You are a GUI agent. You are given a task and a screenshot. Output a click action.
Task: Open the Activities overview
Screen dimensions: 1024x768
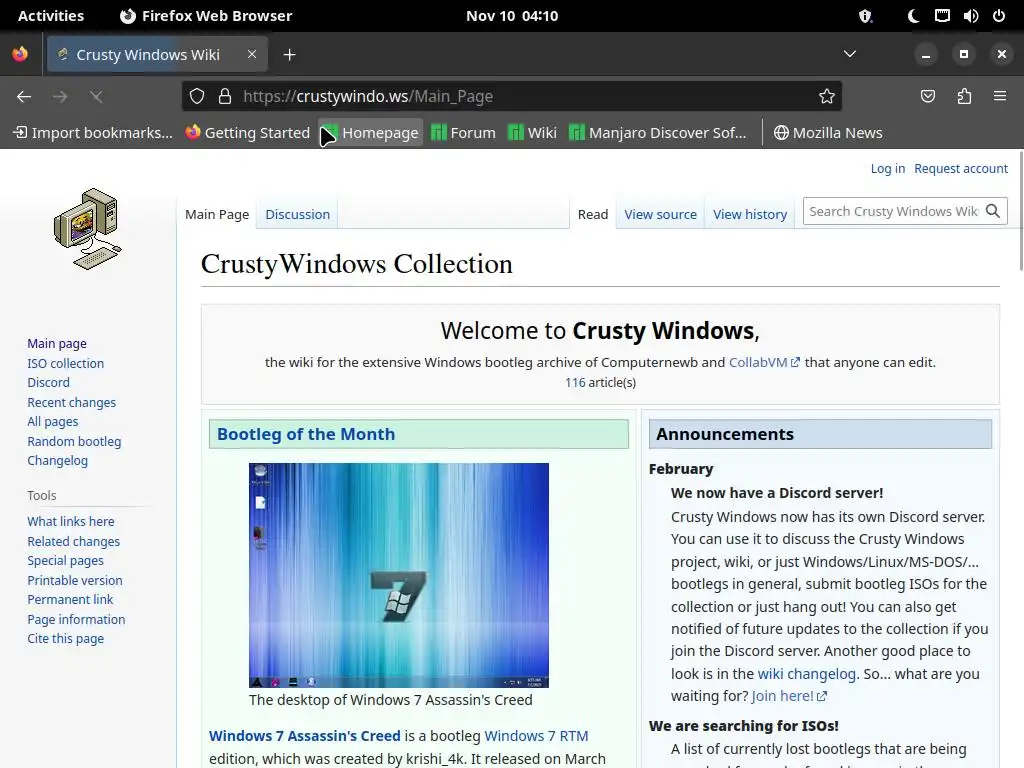tap(51, 16)
